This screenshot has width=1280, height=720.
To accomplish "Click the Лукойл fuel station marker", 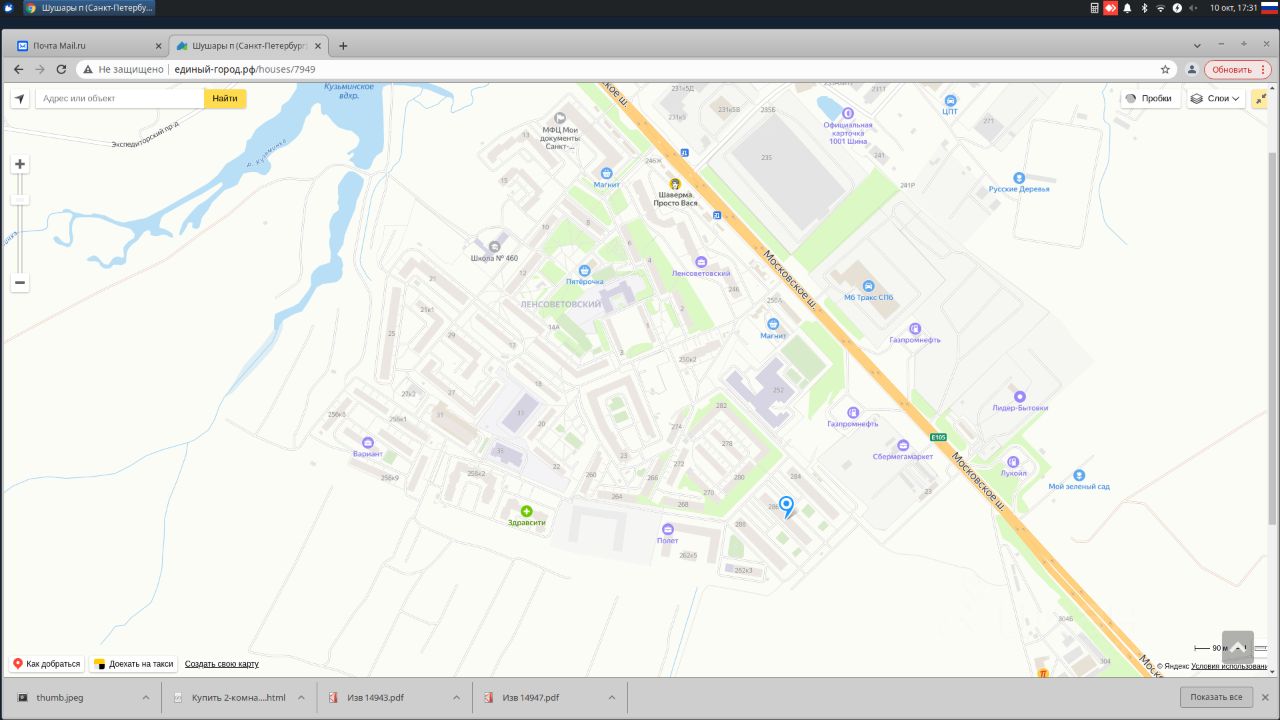I will 1013,462.
